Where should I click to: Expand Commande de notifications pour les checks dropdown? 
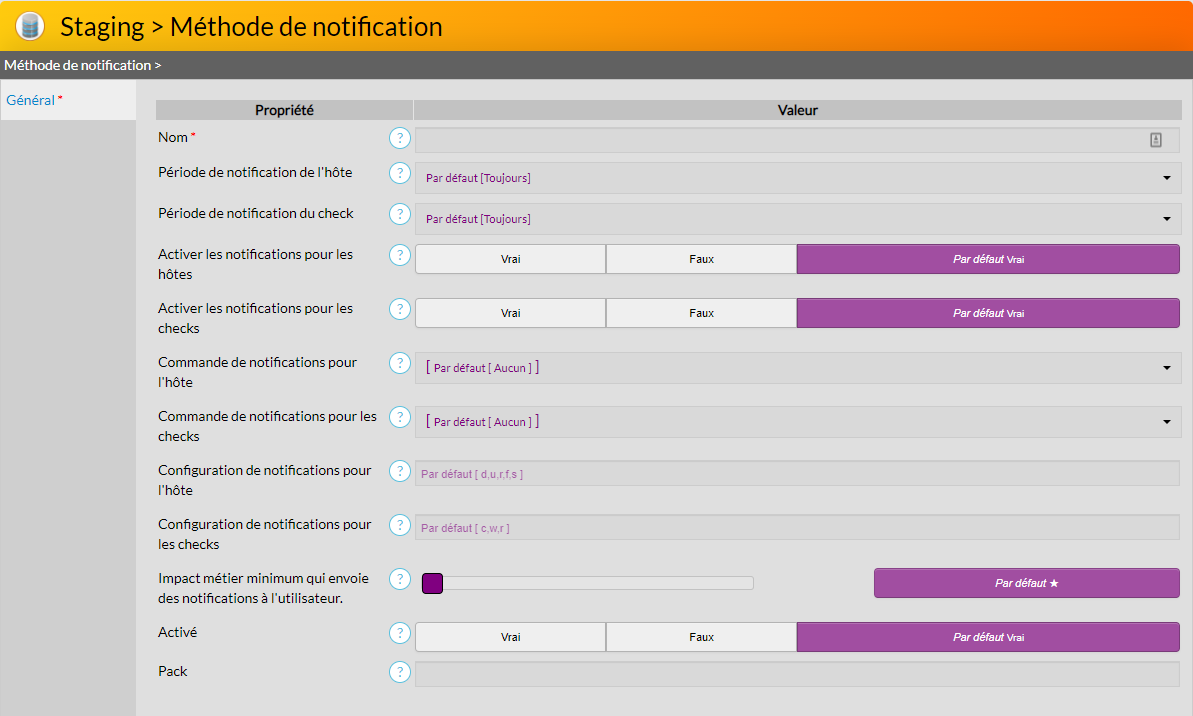coord(797,422)
